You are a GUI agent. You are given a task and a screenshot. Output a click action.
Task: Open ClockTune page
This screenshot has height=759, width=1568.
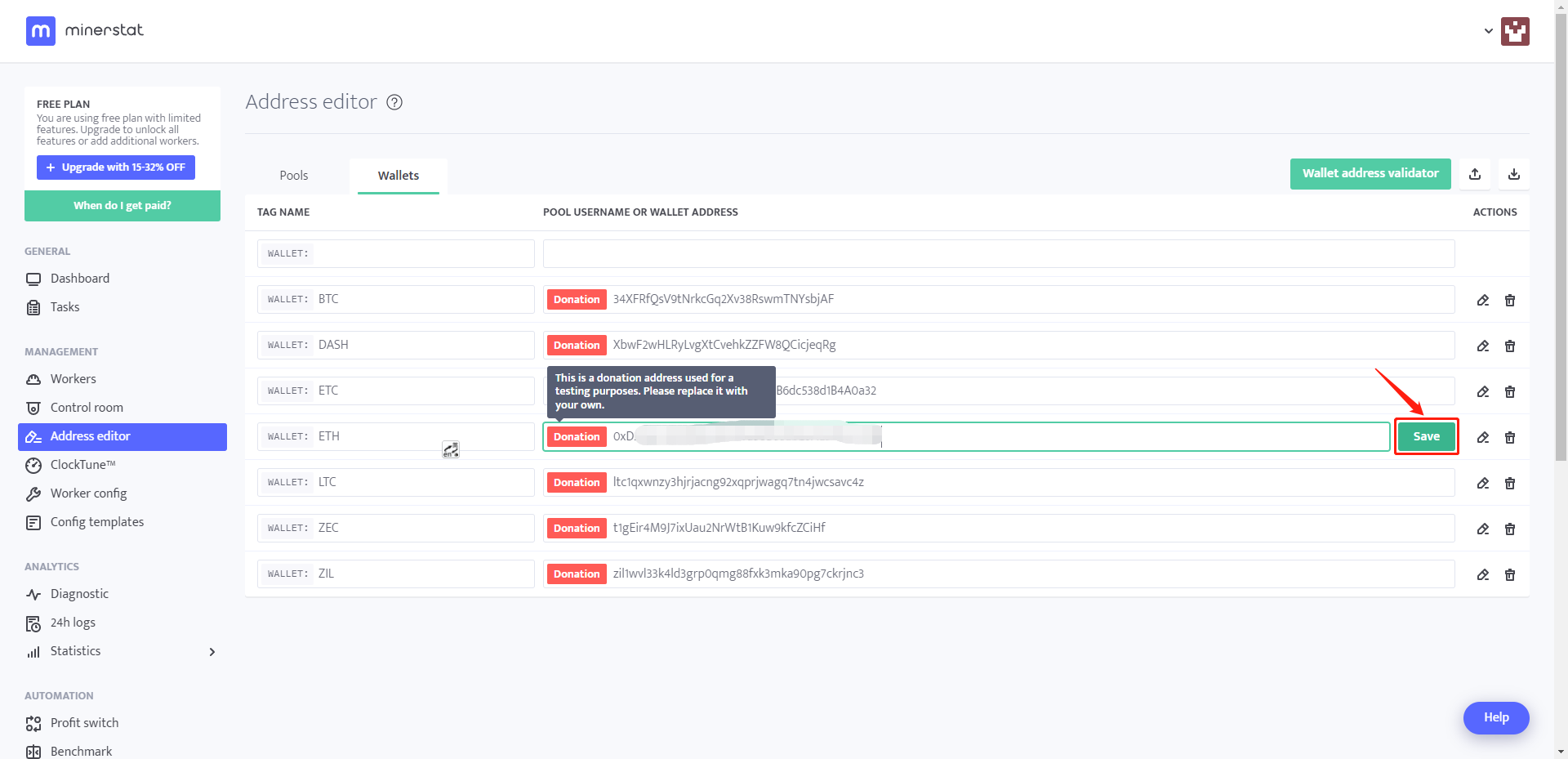[x=82, y=465]
